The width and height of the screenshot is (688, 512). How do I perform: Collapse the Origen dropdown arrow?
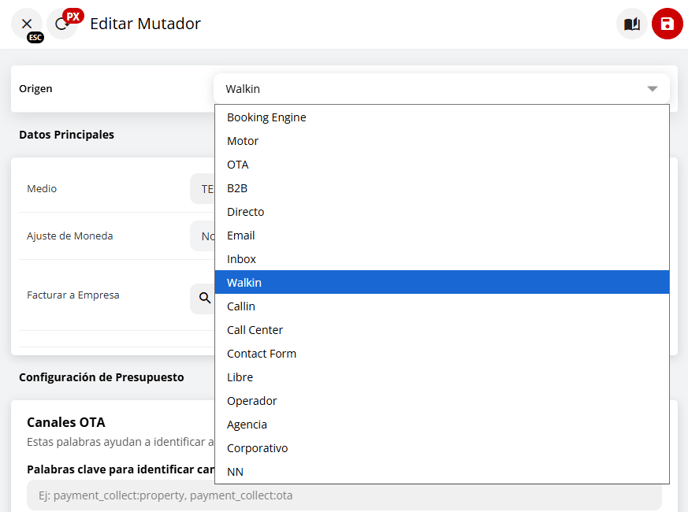652,89
